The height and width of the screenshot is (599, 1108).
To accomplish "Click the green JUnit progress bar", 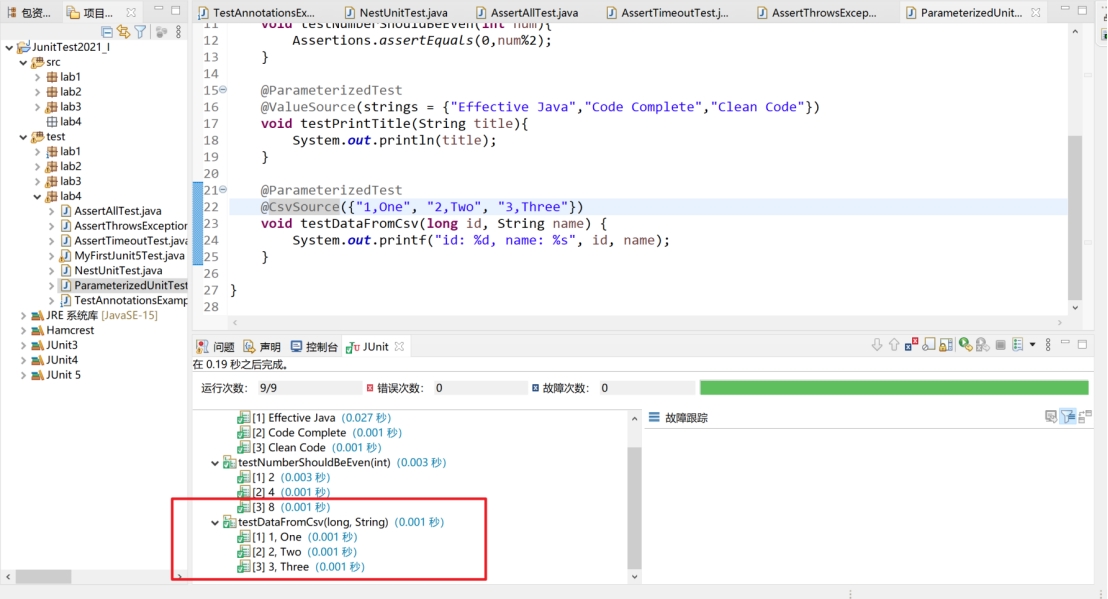I will 895,386.
